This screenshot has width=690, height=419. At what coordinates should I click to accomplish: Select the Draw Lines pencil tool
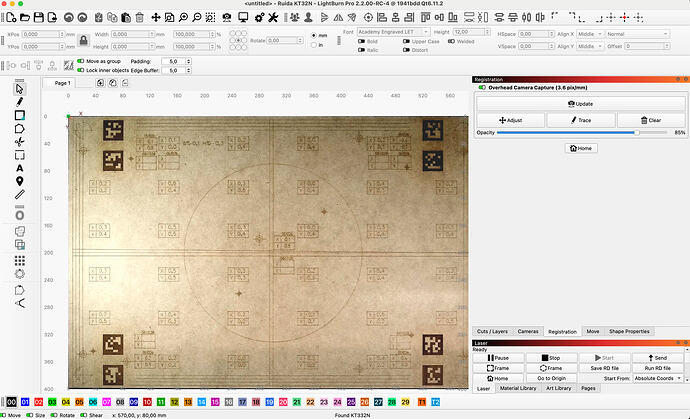tap(19, 102)
